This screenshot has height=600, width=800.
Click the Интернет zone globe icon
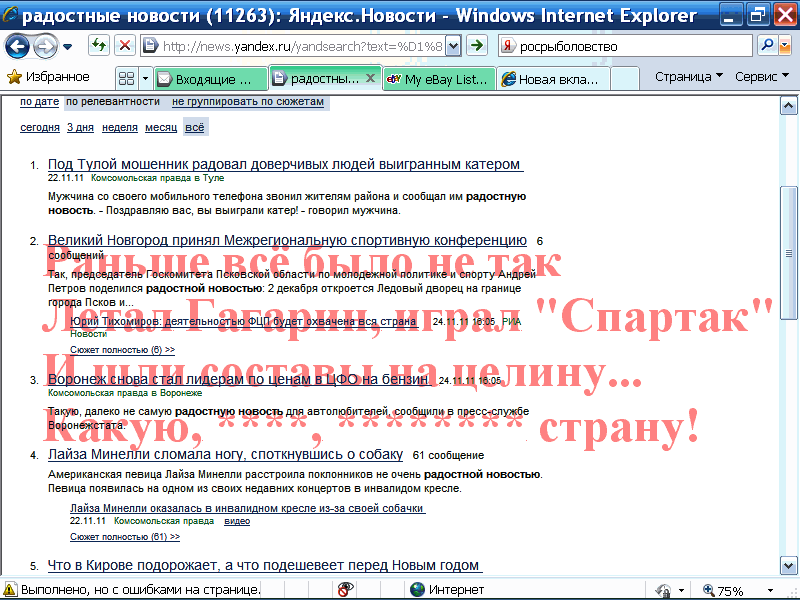417,590
